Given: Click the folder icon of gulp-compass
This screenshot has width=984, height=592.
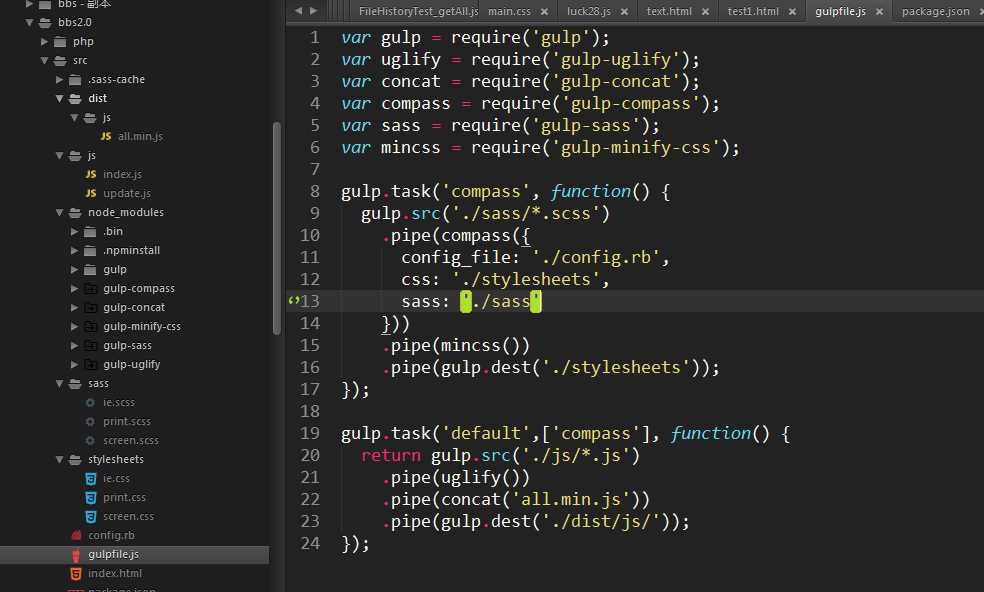Looking at the screenshot, I should pyautogui.click(x=91, y=289).
